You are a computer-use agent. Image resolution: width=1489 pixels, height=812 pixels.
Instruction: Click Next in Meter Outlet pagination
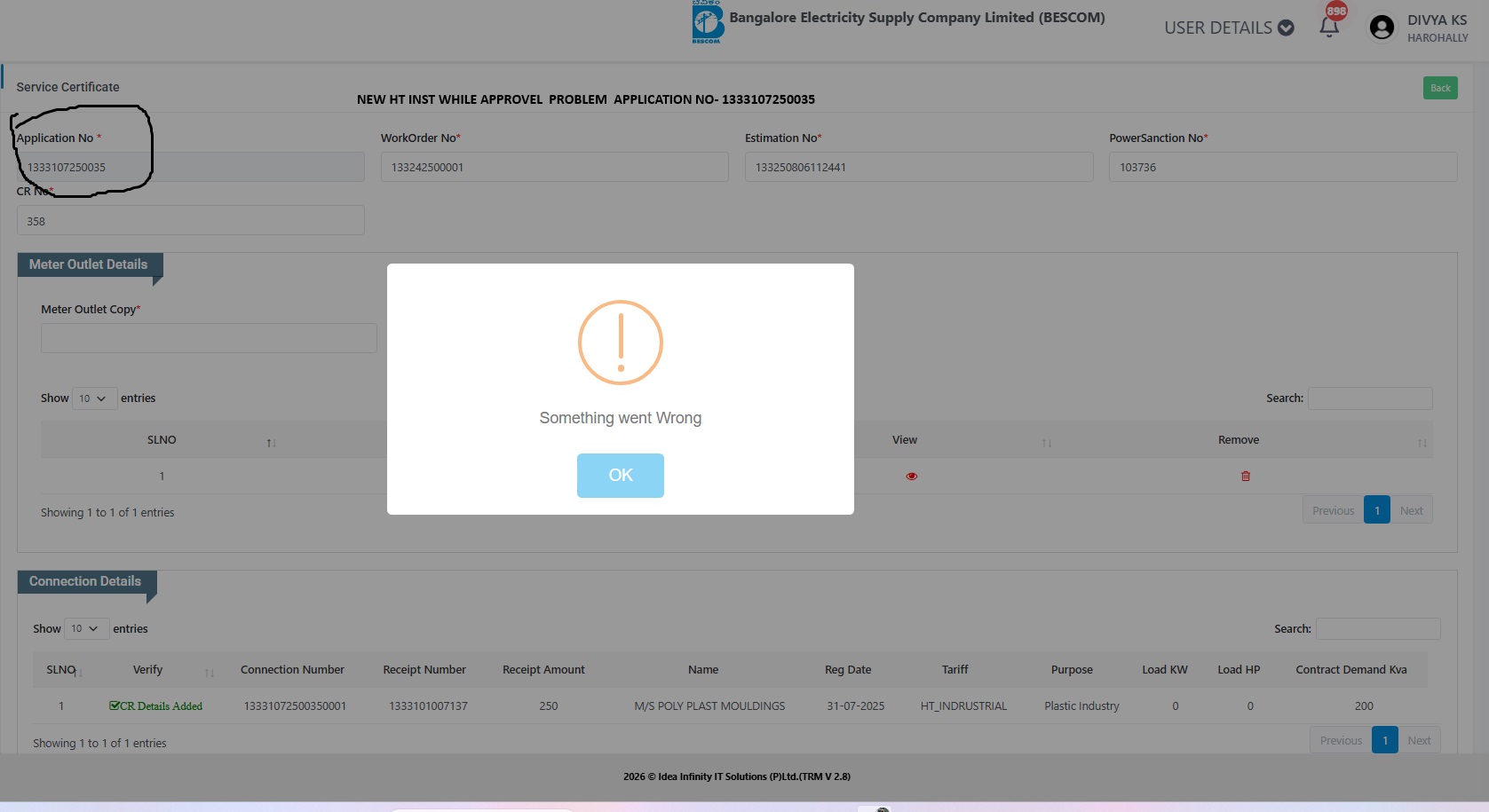pos(1411,510)
